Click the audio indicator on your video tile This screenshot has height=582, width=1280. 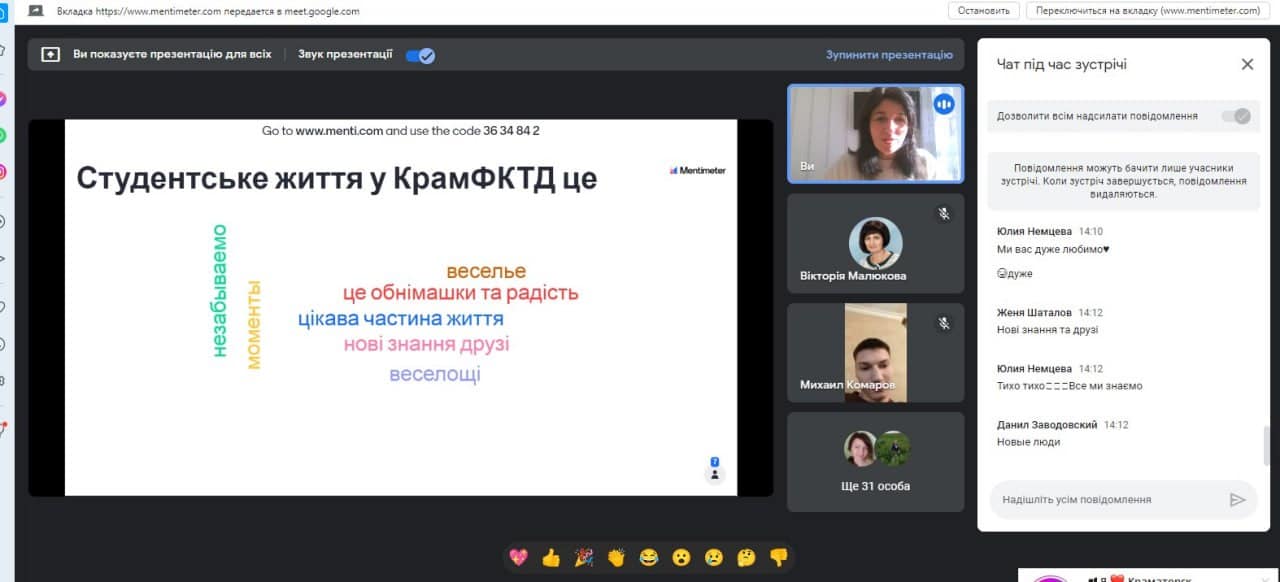944,104
